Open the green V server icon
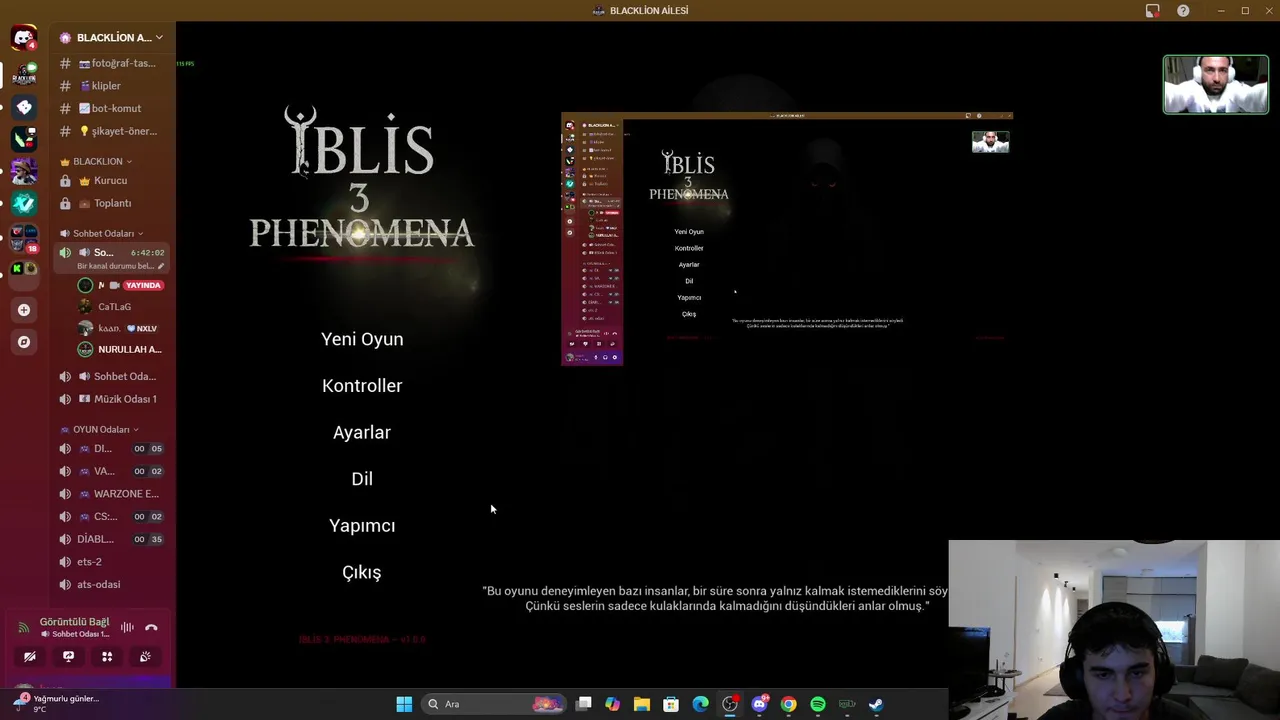The width and height of the screenshot is (1280, 720). click(x=24, y=203)
